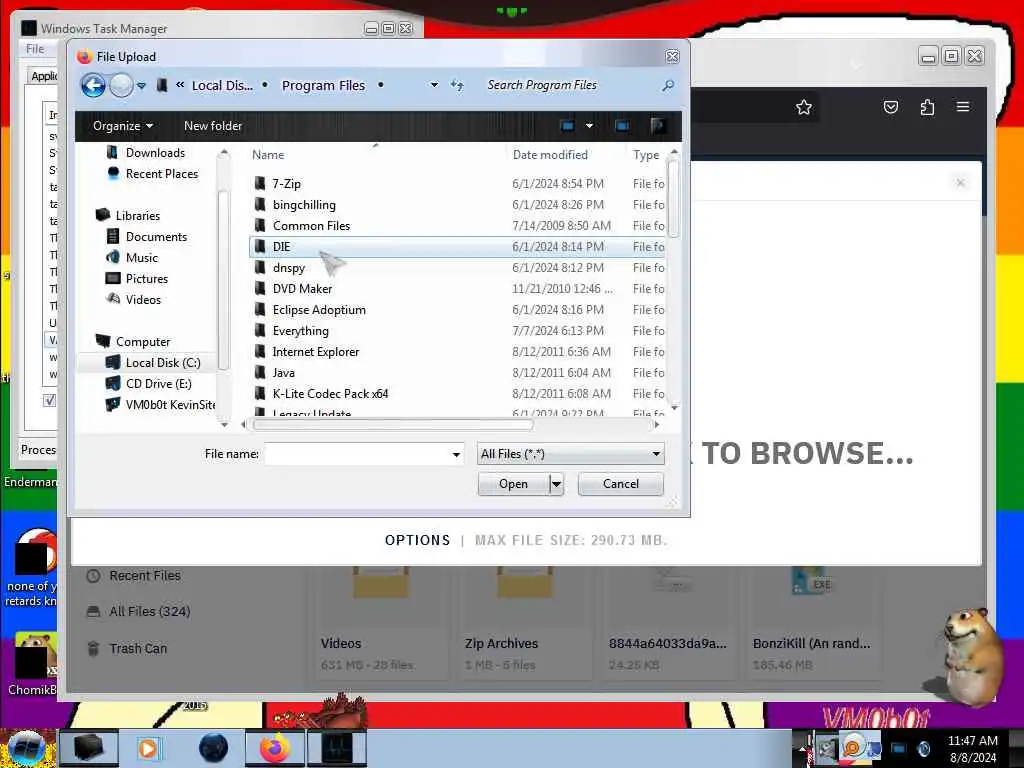Viewport: 1024px width, 768px height.
Task: Click the Firefox taskbar icon
Action: coord(275,748)
